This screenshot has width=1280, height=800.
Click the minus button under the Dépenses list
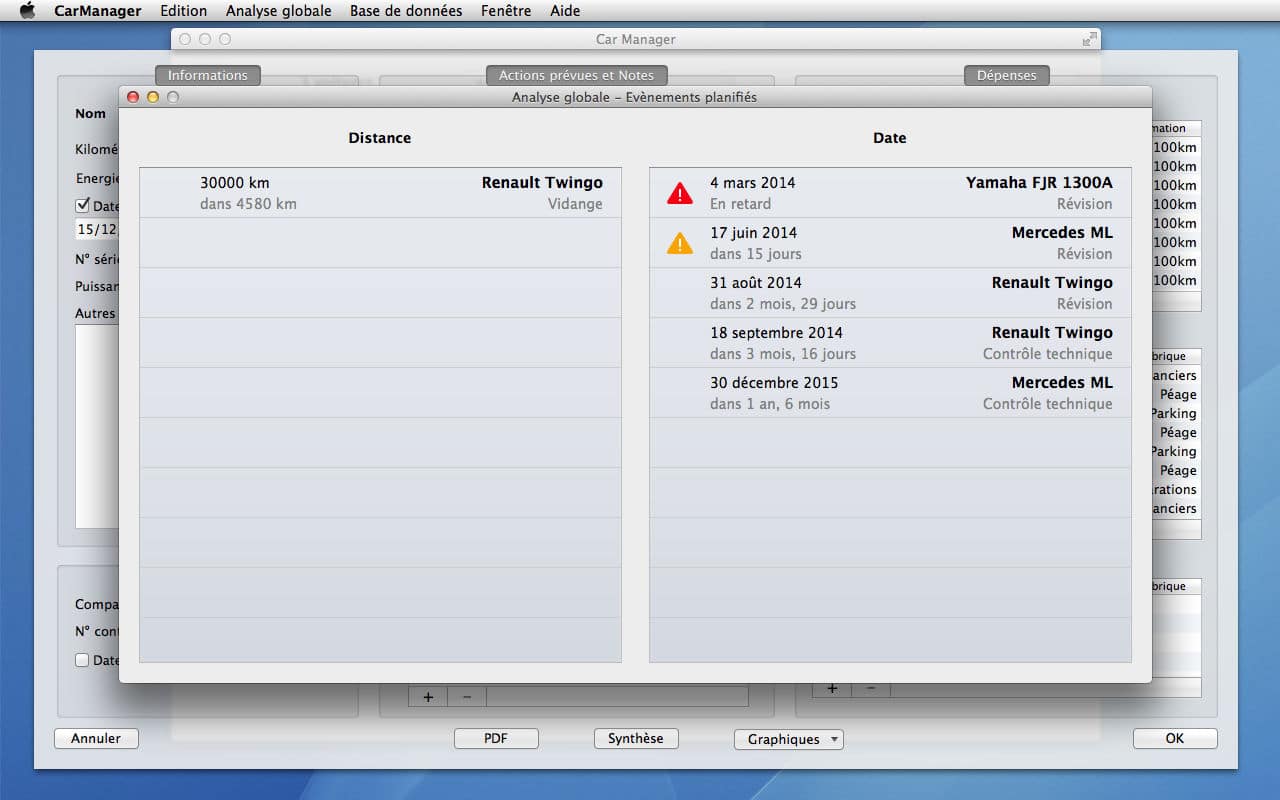click(871, 688)
